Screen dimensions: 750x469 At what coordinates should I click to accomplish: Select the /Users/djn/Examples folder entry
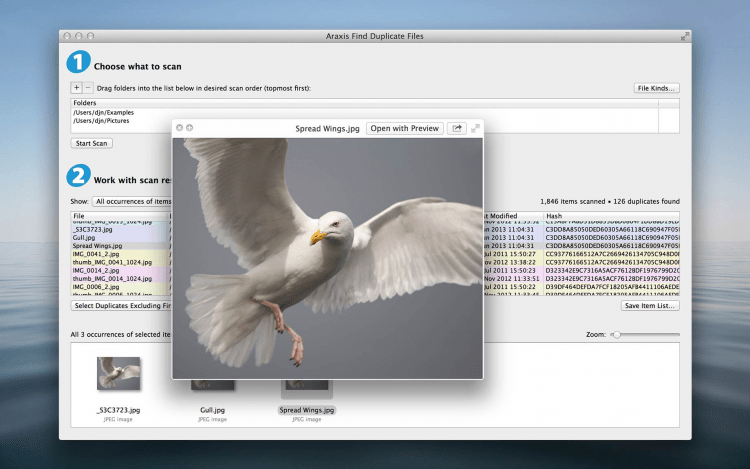102,112
